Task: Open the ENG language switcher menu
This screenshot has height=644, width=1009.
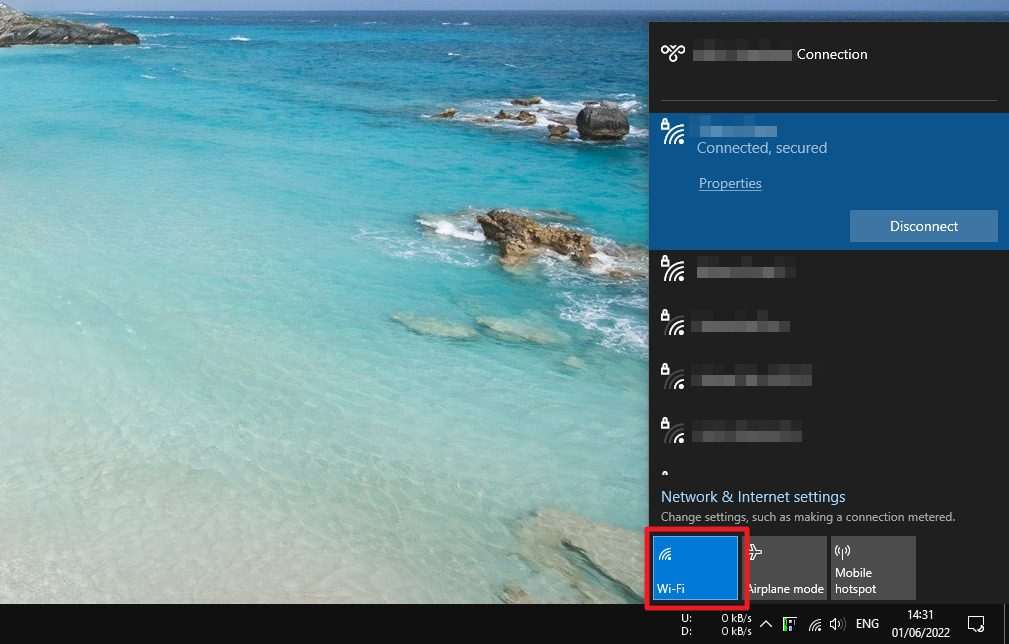Action: pyautogui.click(x=866, y=624)
